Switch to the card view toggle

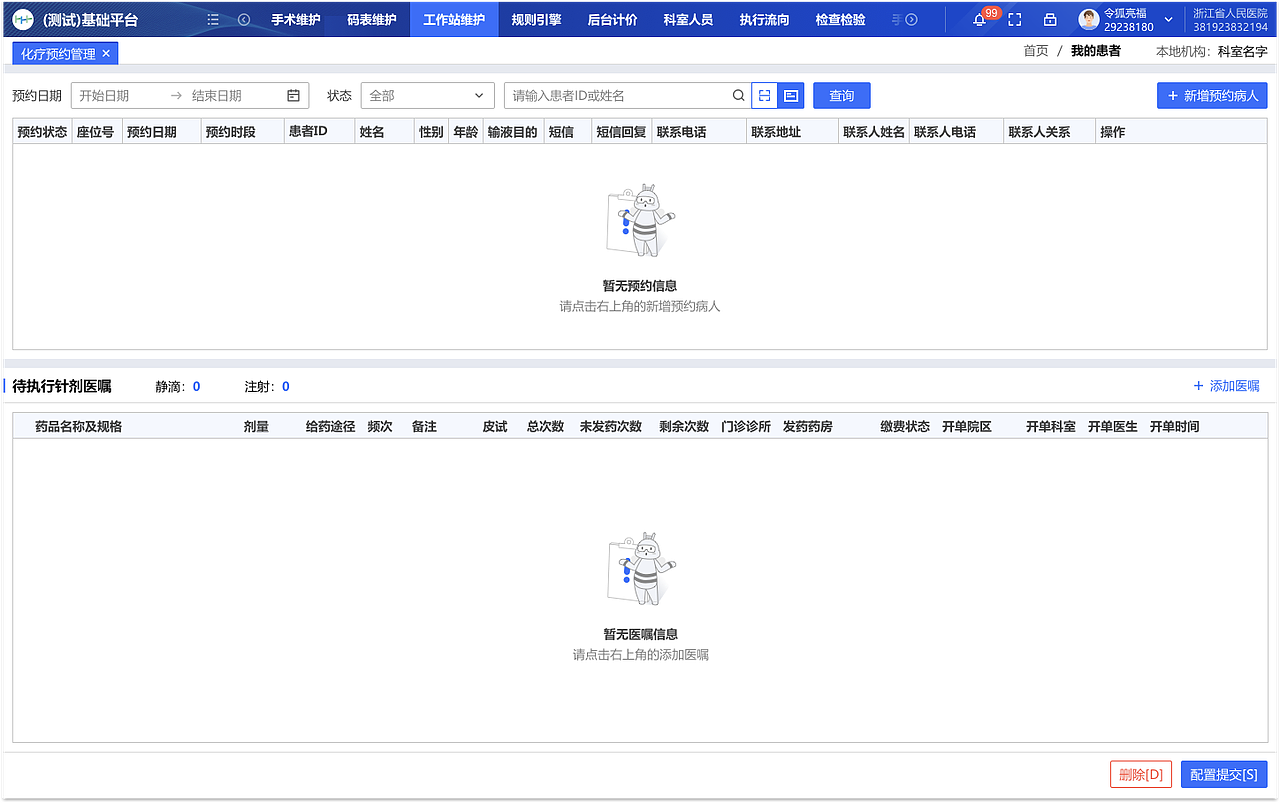click(791, 95)
